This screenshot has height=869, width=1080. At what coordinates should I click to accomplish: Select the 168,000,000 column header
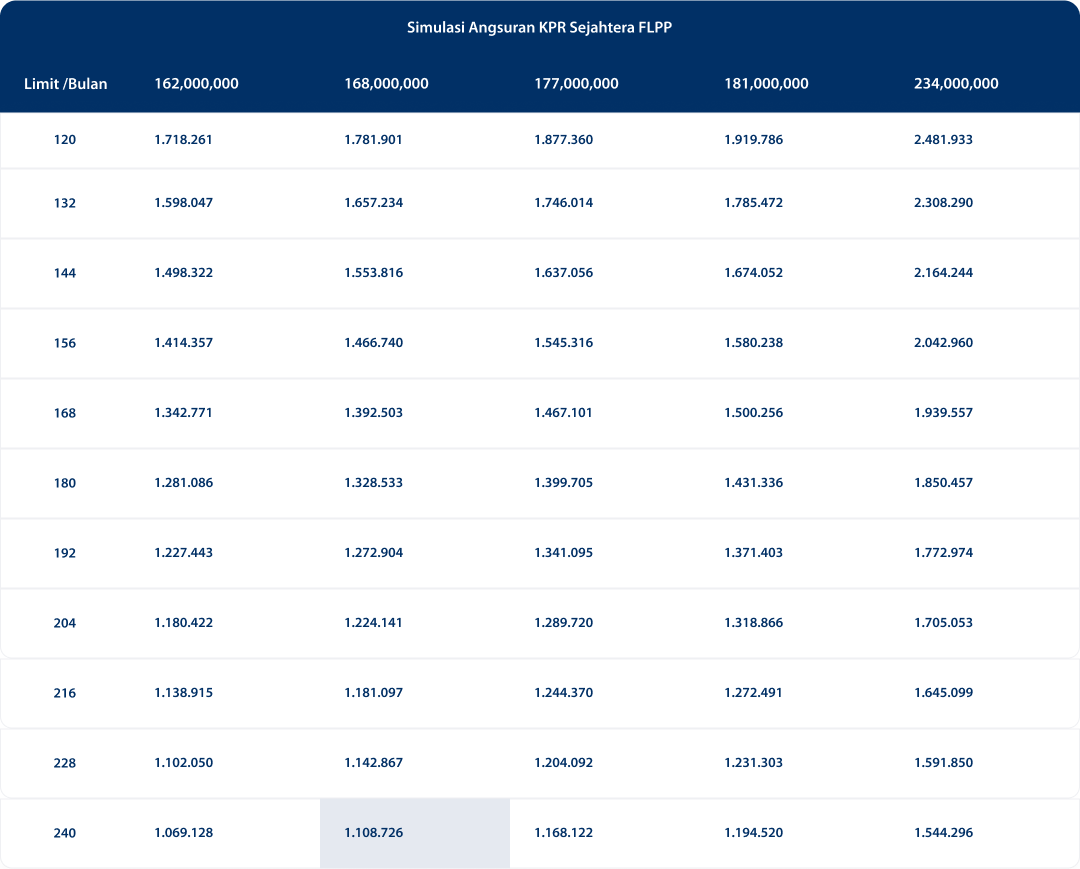[x=386, y=84]
